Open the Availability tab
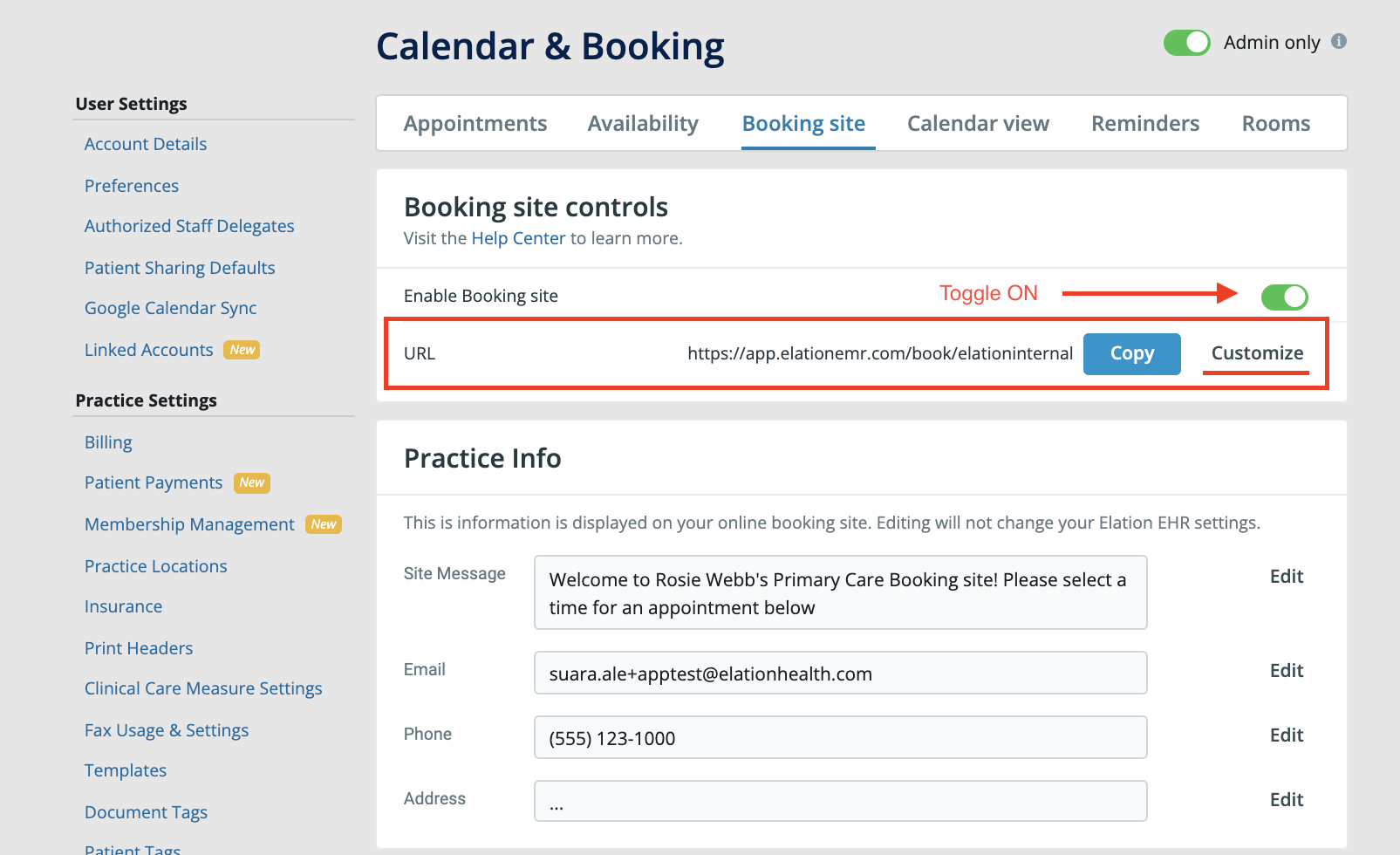Viewport: 1400px width, 855px height. pyautogui.click(x=643, y=123)
